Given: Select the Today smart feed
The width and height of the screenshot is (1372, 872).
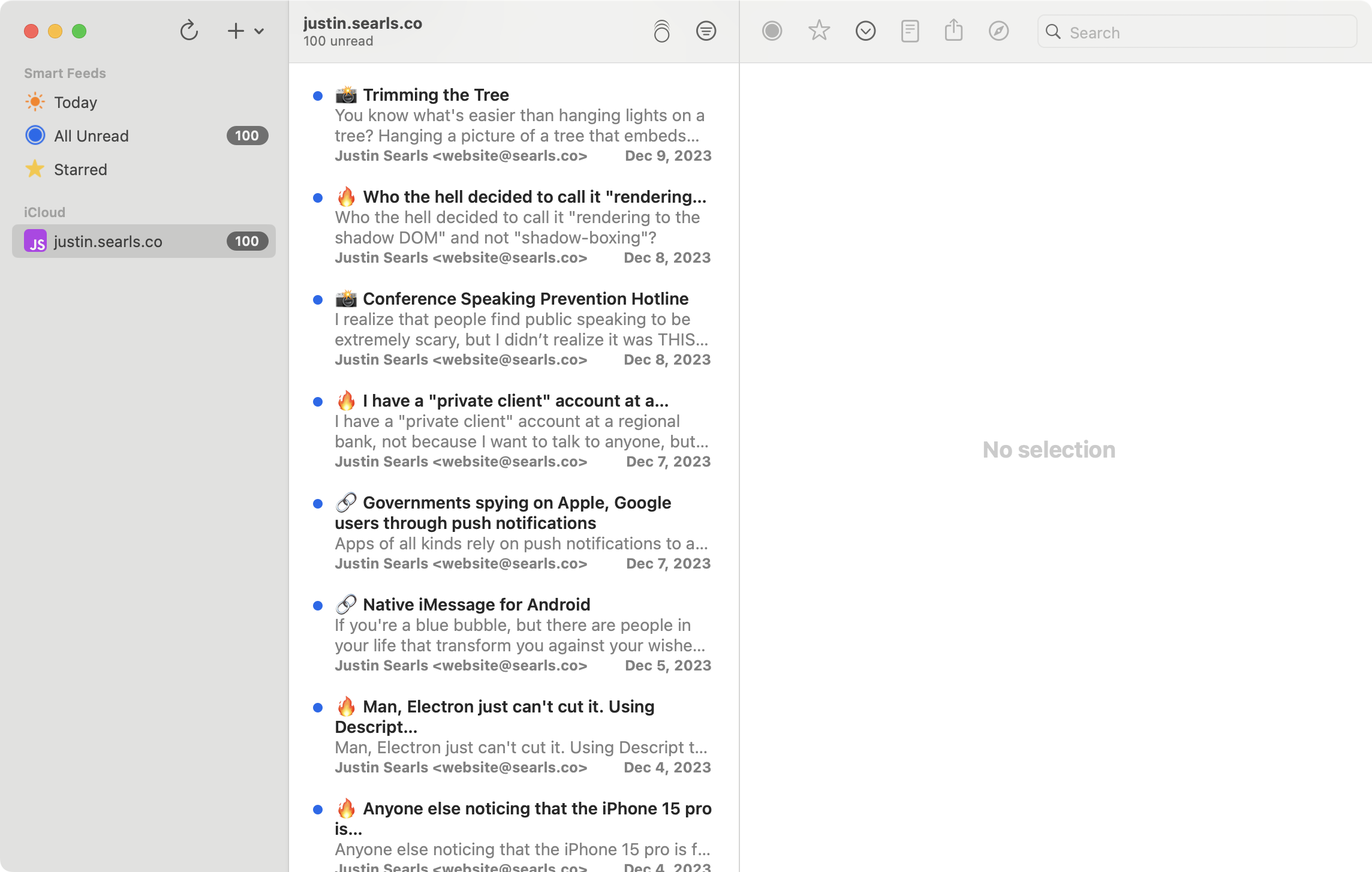Looking at the screenshot, I should [76, 102].
